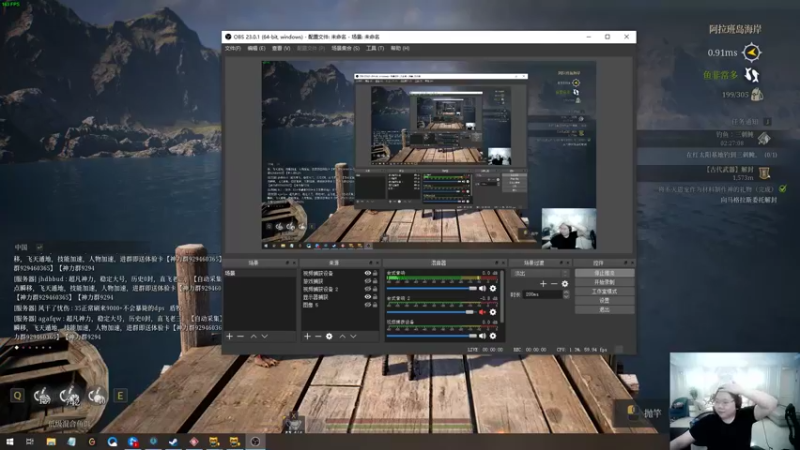Image resolution: width=800 pixels, height=450 pixels.
Task: Adjust the 时长 duration spinner arrows
Action: pos(566,294)
